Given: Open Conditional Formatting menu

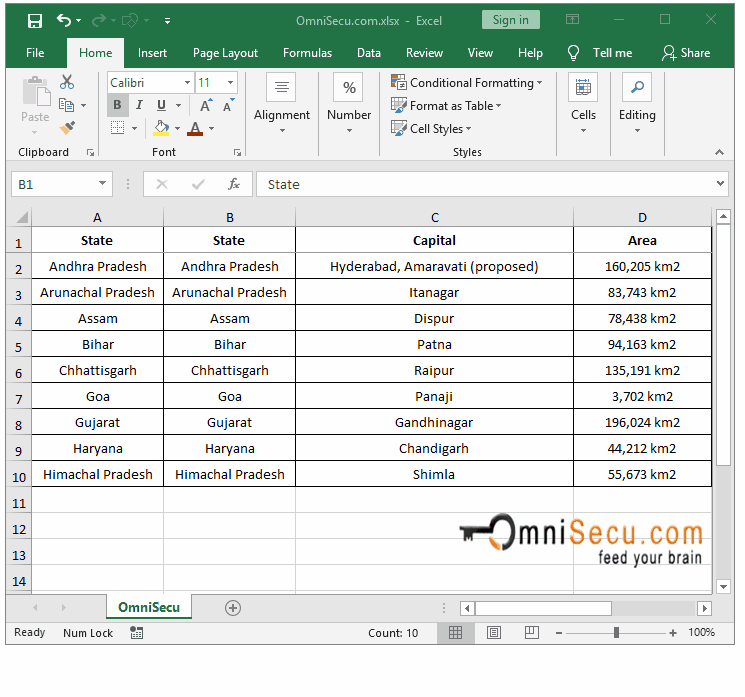Looking at the screenshot, I should pos(467,83).
